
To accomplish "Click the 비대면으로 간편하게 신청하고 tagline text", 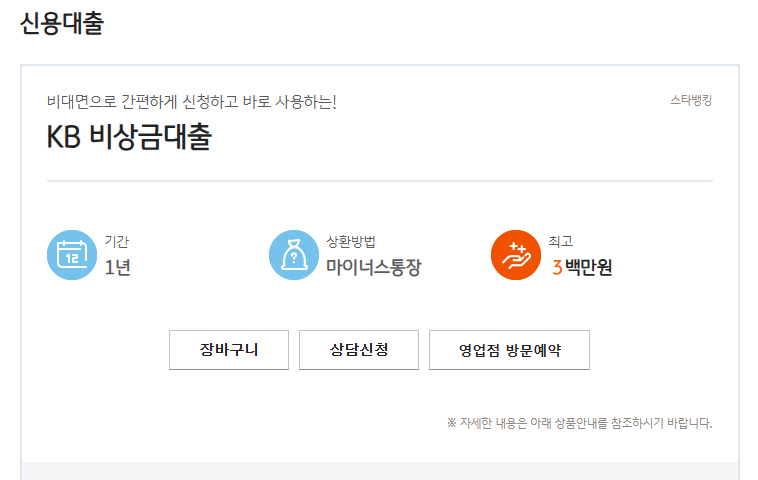I will point(191,102).
